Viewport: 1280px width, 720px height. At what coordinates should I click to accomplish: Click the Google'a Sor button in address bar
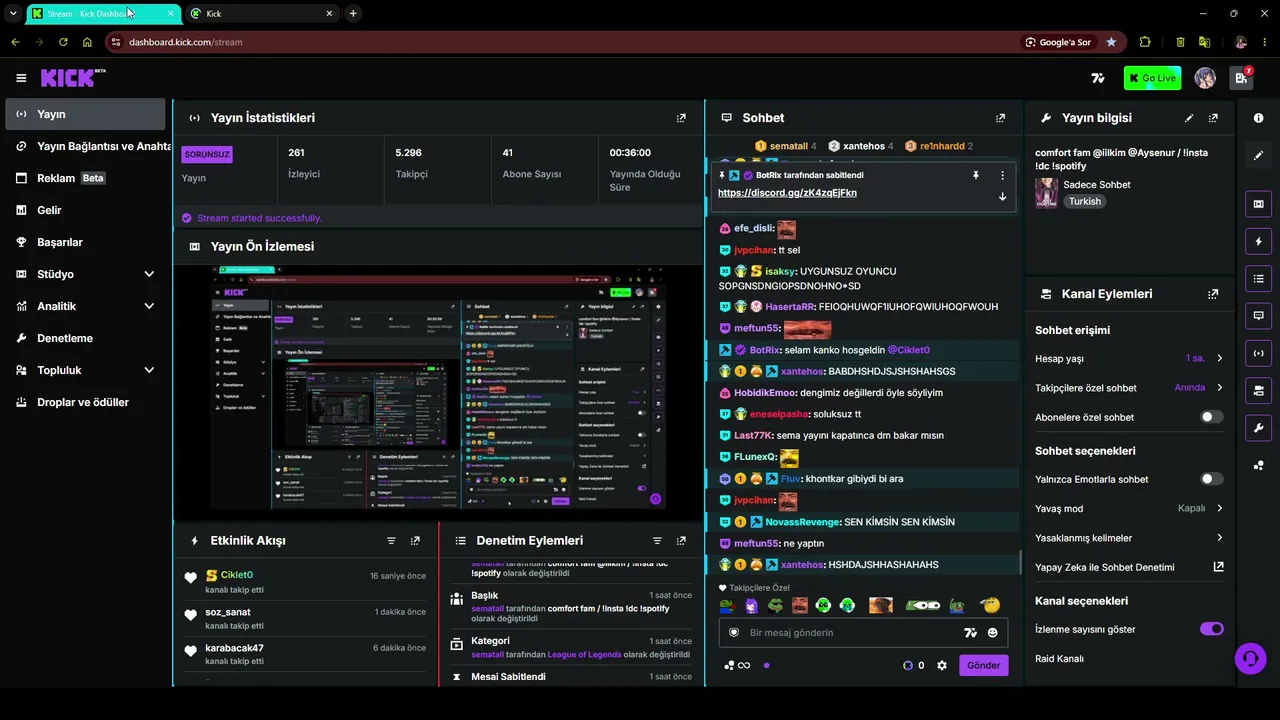1058,42
